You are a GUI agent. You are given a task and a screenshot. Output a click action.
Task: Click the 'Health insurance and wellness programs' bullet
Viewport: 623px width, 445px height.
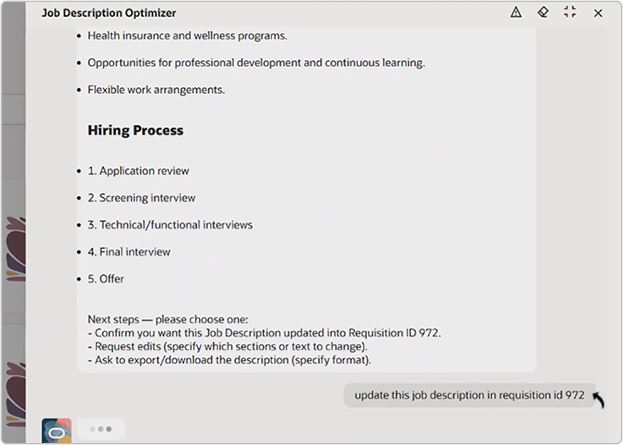(187, 36)
